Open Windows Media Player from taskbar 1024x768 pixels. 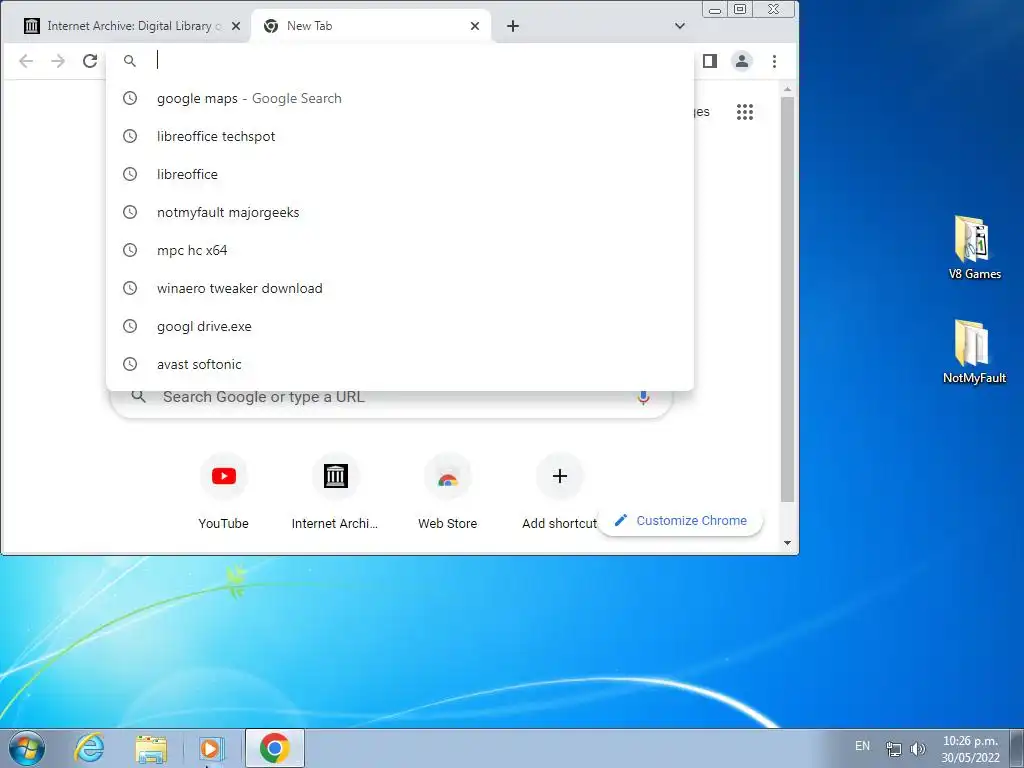pyautogui.click(x=212, y=748)
